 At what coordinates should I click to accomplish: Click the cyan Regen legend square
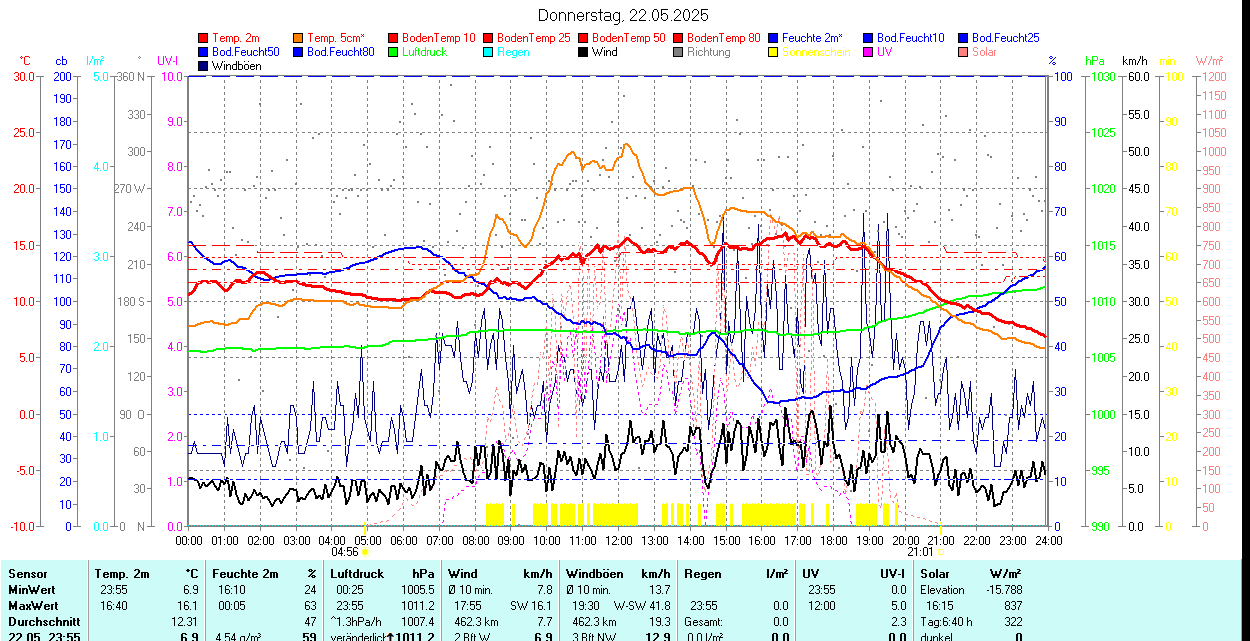488,52
